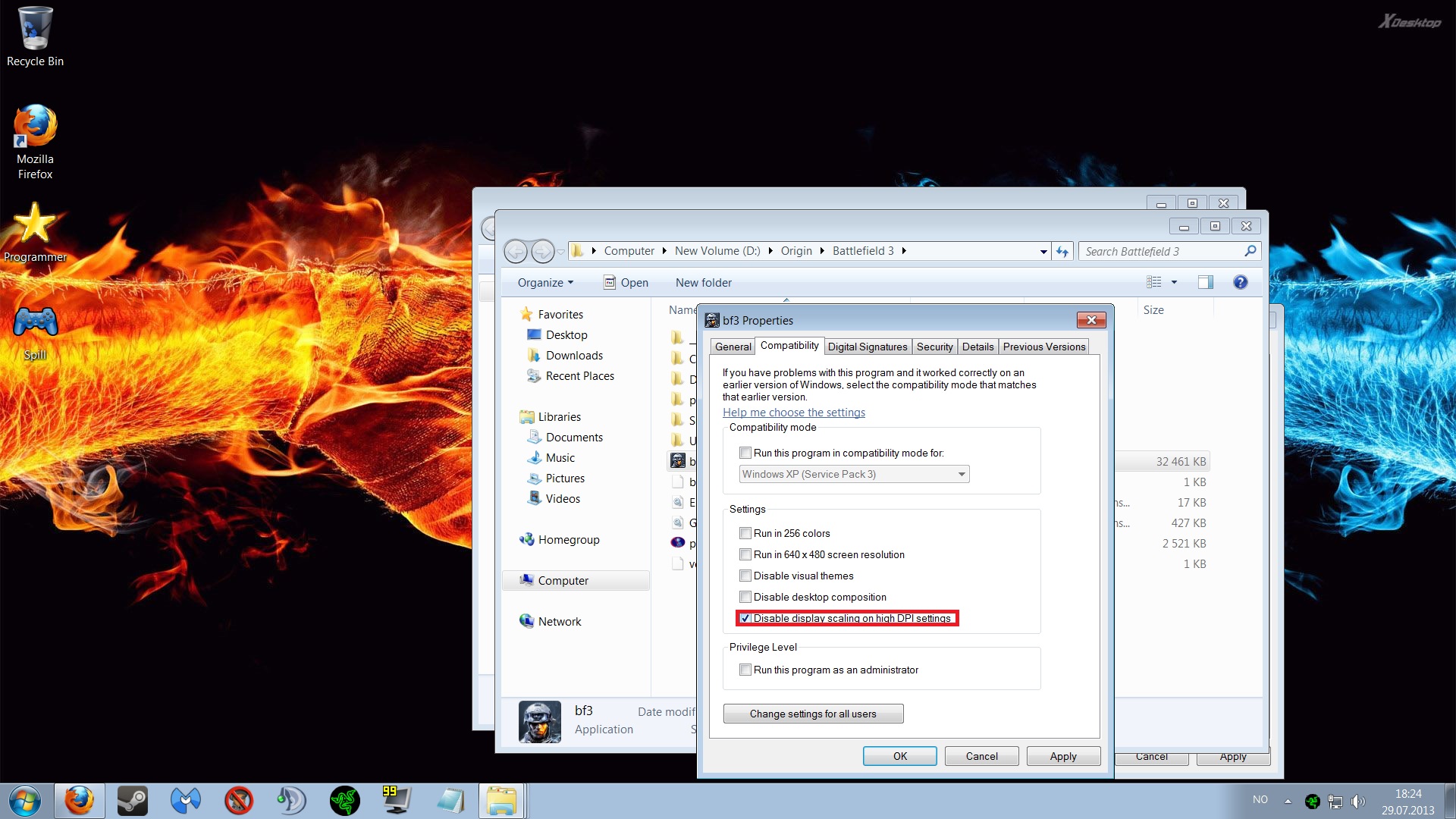Uncheck Disable display scaling on high DPI
Screen dimensions: 1456x819
tap(745, 618)
